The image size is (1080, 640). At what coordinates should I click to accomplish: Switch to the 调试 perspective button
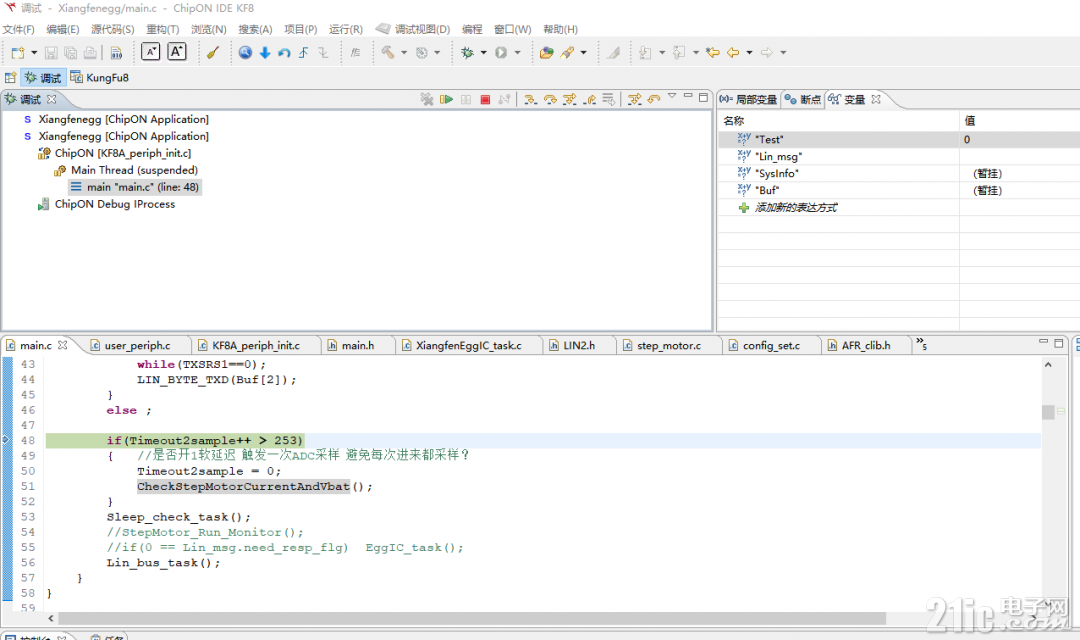(x=43, y=78)
